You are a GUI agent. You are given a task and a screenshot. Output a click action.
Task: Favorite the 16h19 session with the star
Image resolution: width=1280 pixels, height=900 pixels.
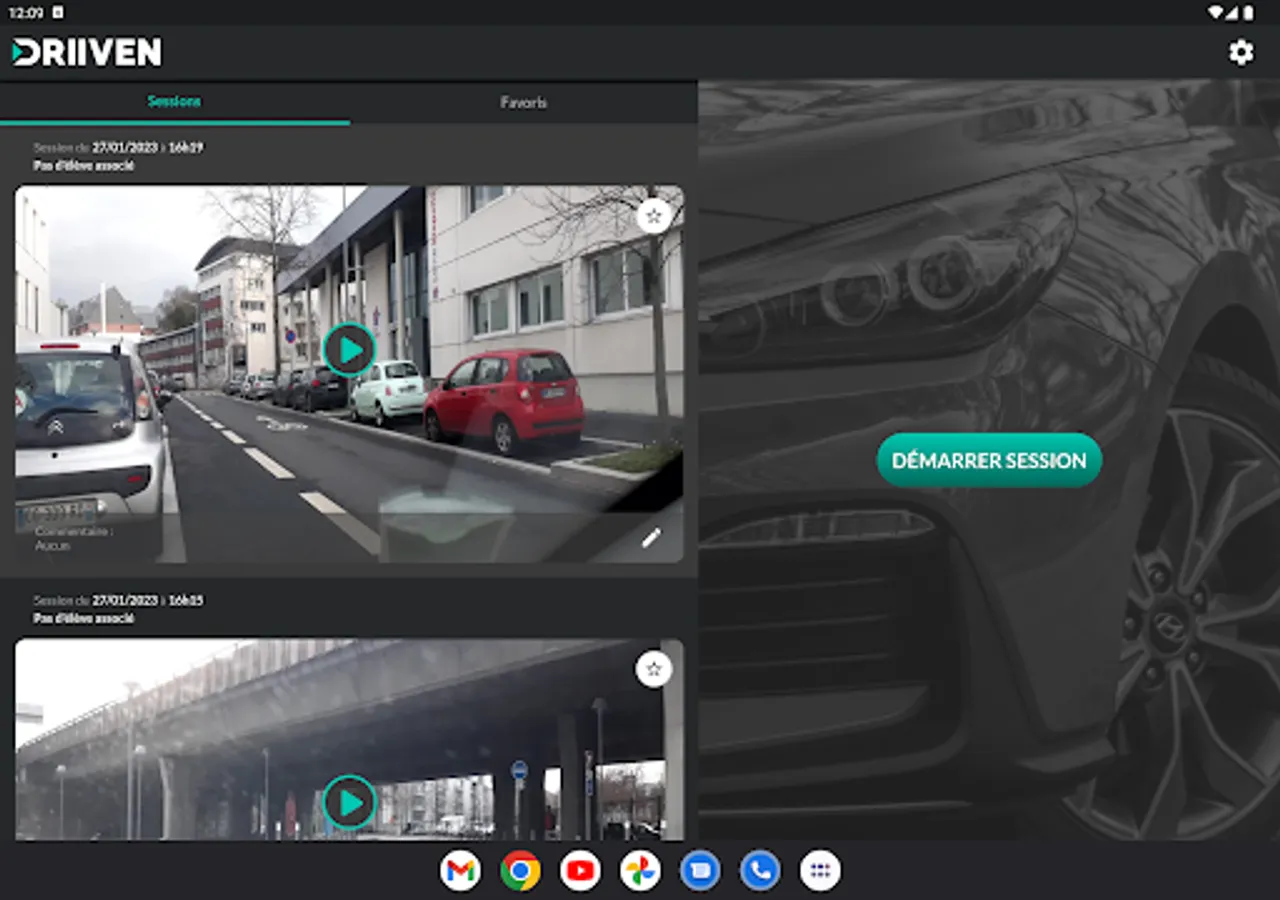(x=654, y=215)
